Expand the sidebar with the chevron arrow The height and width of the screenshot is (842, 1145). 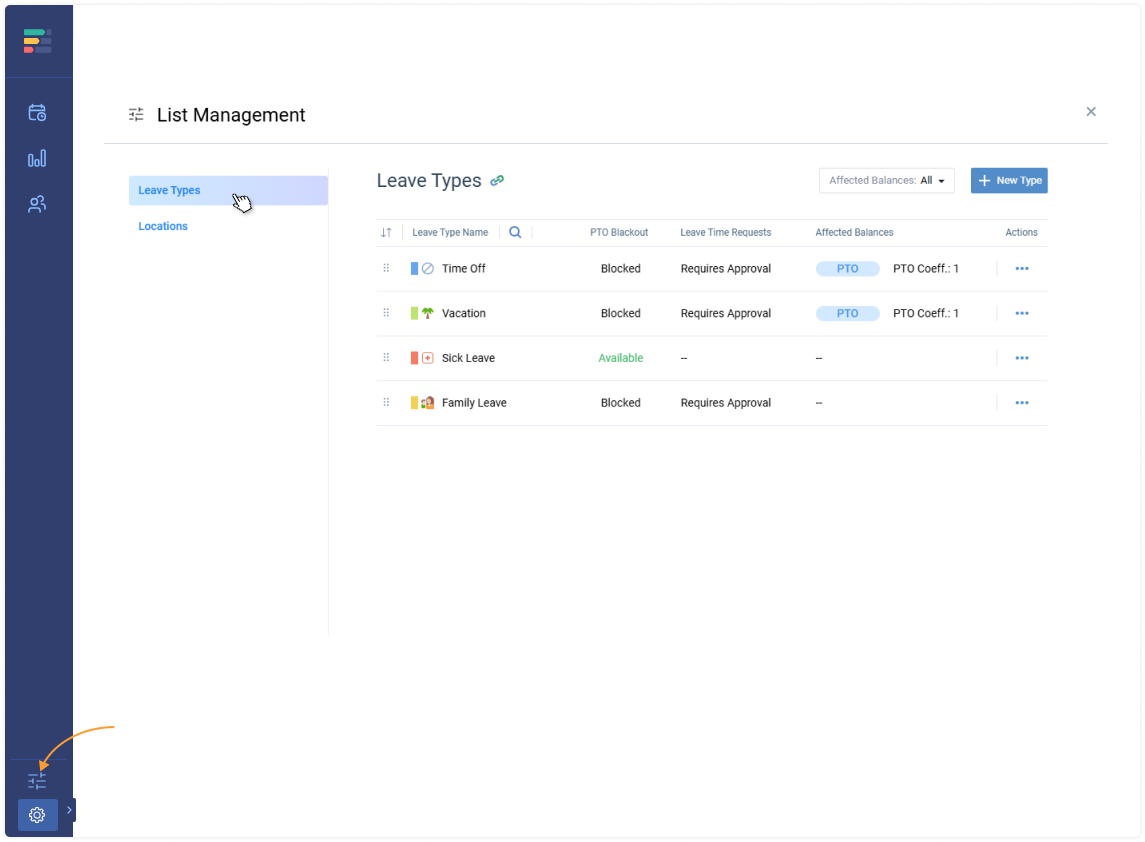pyautogui.click(x=69, y=810)
